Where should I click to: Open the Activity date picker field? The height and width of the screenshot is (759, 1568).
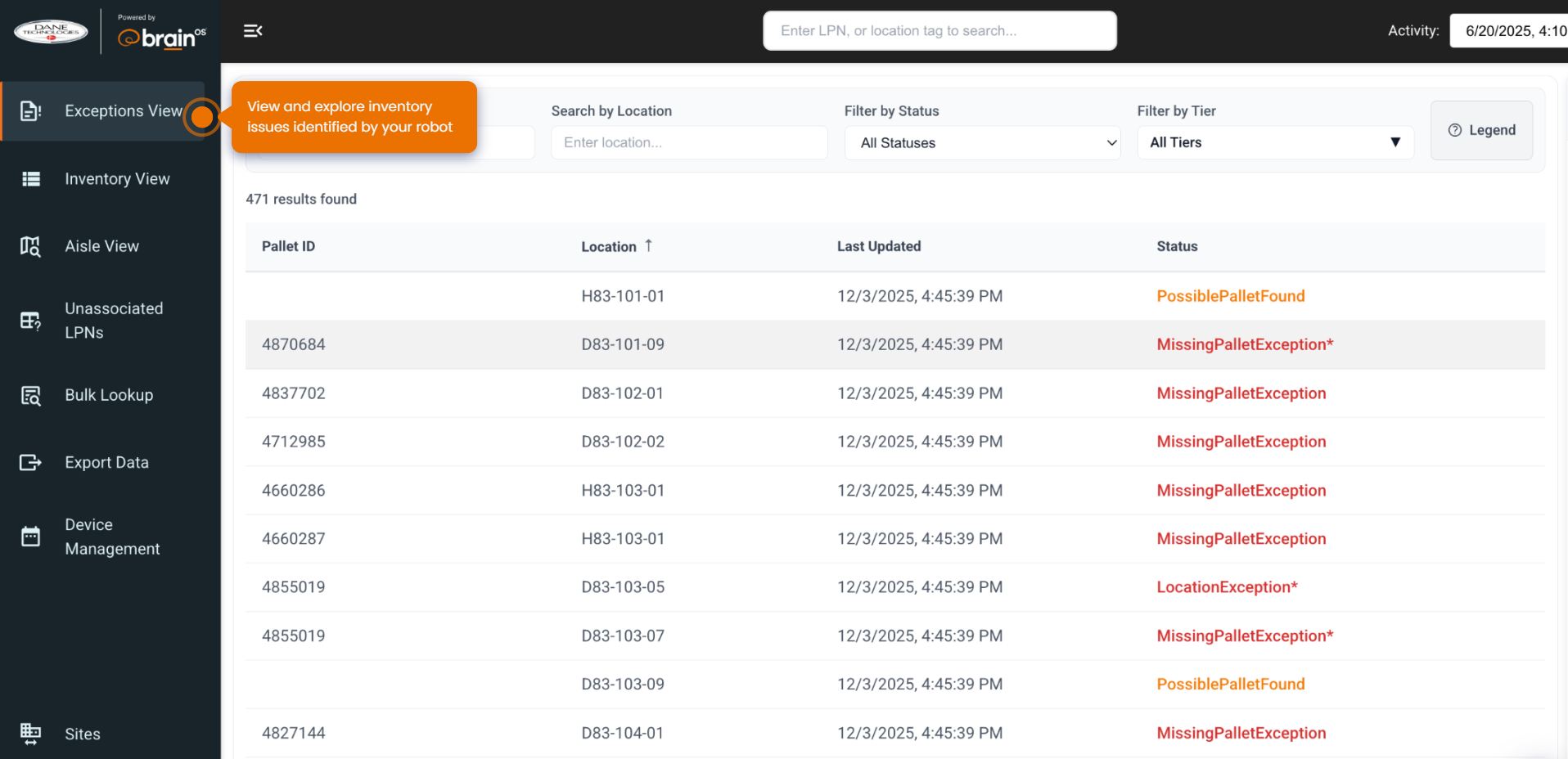tap(1509, 31)
